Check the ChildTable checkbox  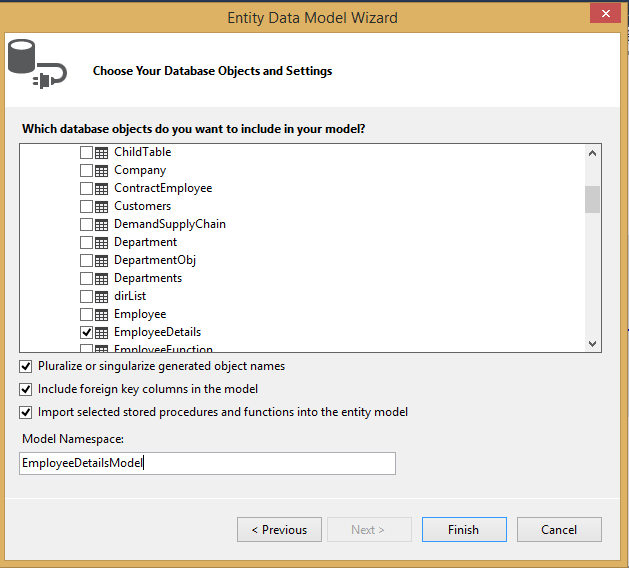86,152
